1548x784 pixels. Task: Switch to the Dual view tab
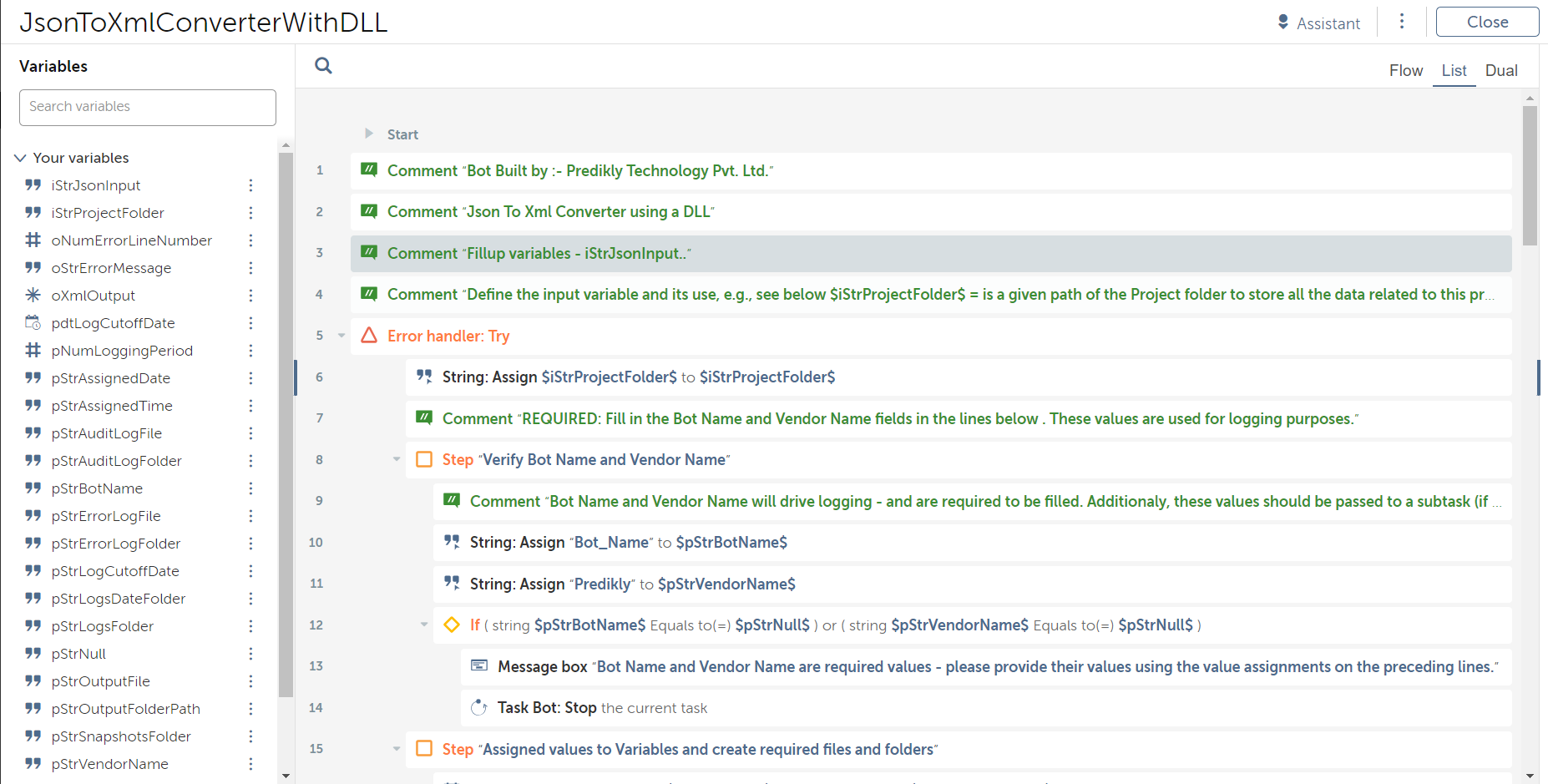(1500, 71)
